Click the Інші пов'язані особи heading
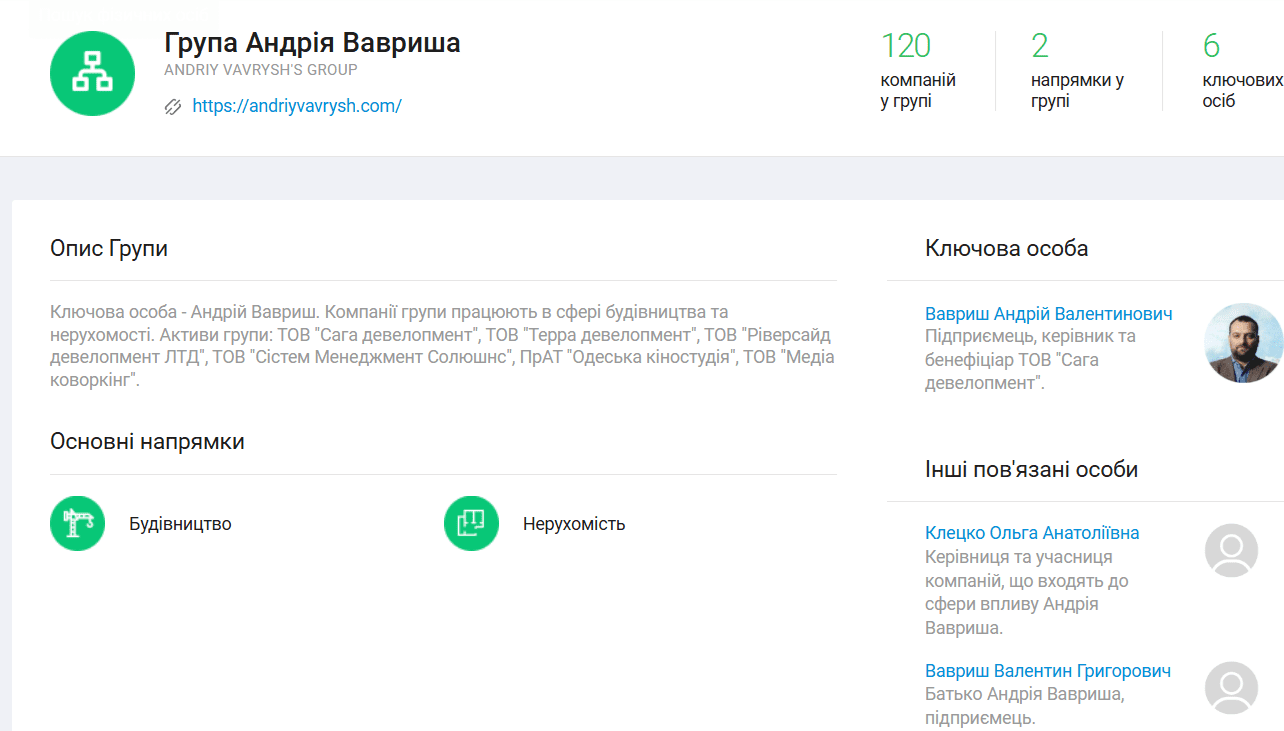 tap(1031, 469)
